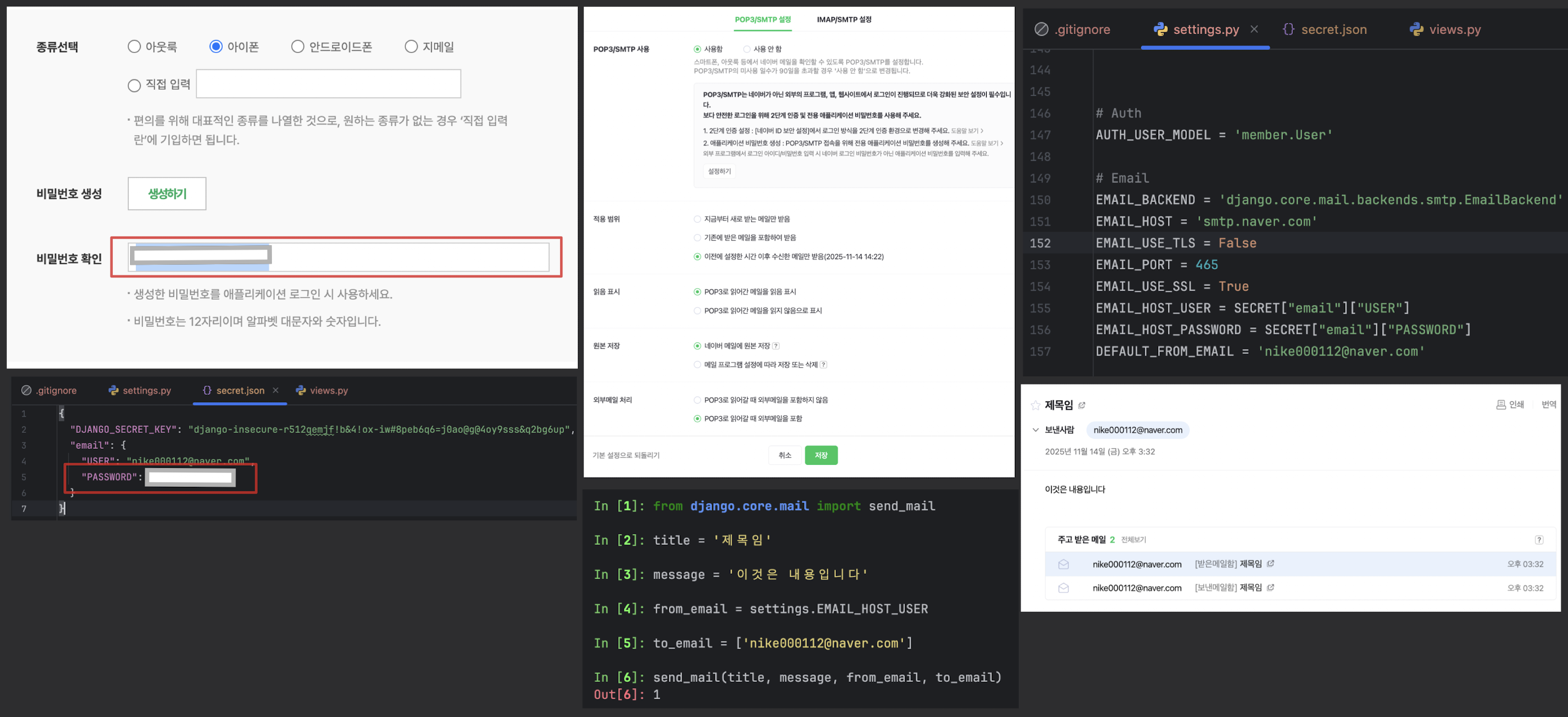Click envelope icon of 받은메일함 row
The width and height of the screenshot is (1568, 717).
(1063, 565)
